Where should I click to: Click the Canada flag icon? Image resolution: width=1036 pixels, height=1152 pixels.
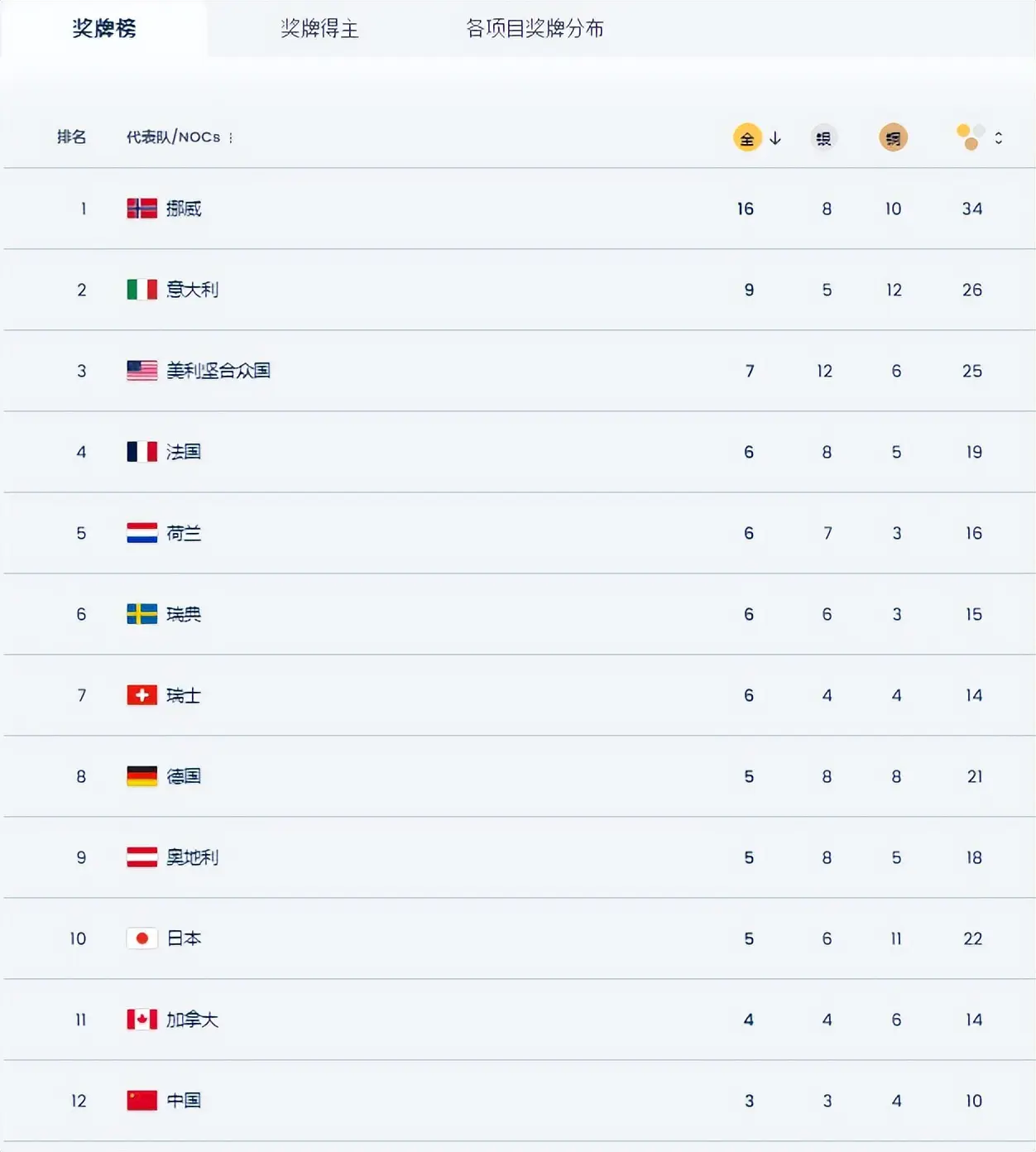[x=141, y=1020]
